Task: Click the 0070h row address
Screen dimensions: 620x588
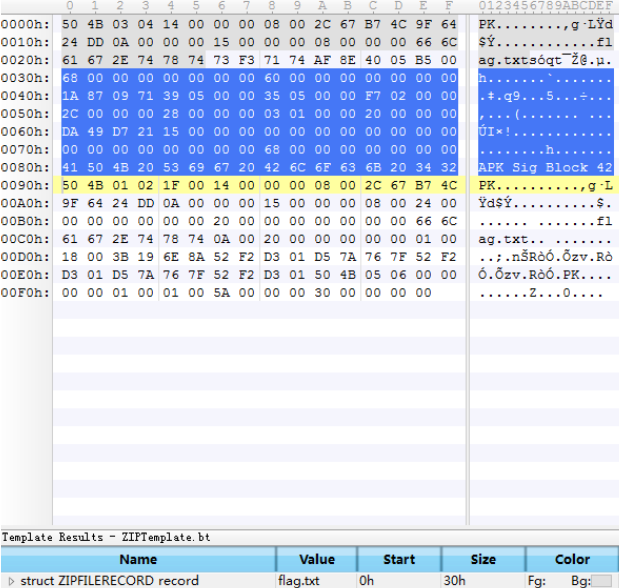Action: point(25,149)
